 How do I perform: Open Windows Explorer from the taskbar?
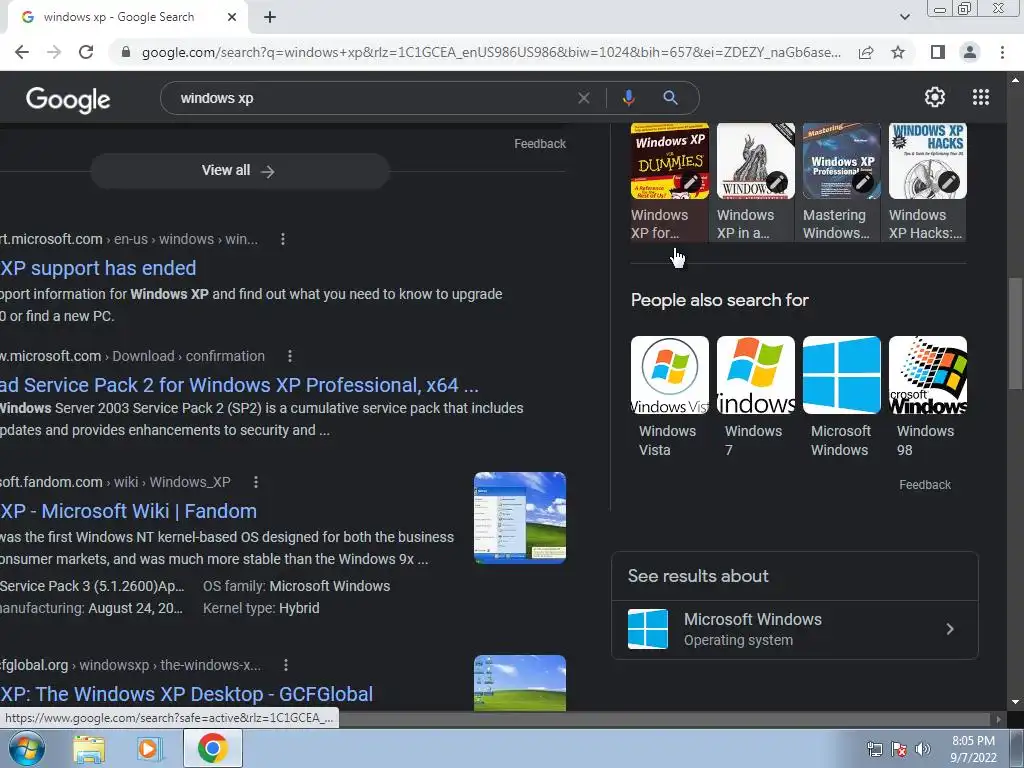point(89,749)
